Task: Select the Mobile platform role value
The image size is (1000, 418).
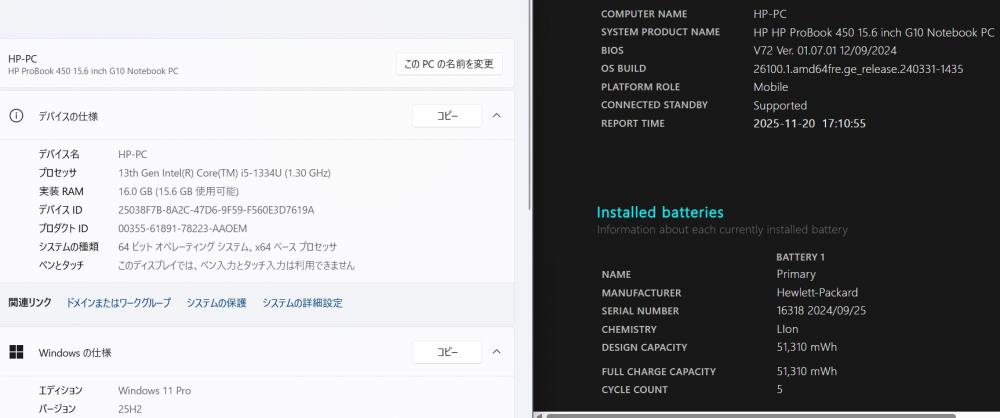Action: 770,87
